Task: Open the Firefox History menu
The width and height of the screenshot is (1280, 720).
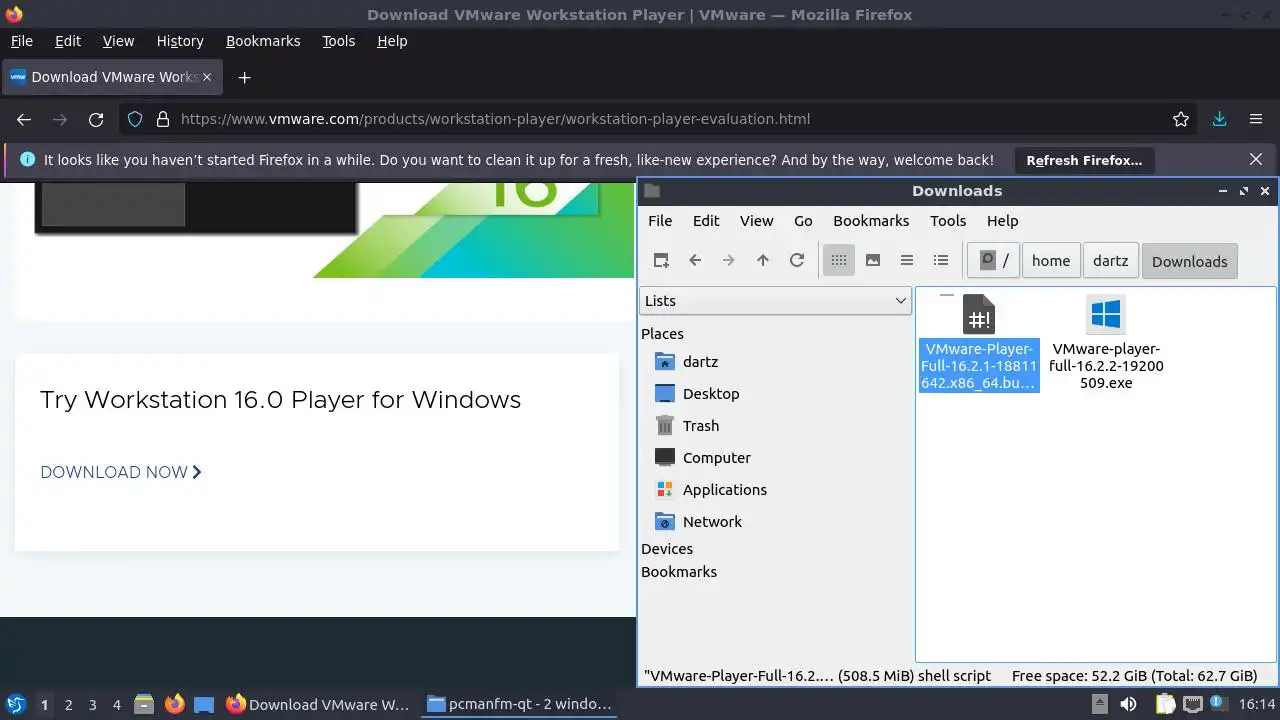Action: point(180,41)
